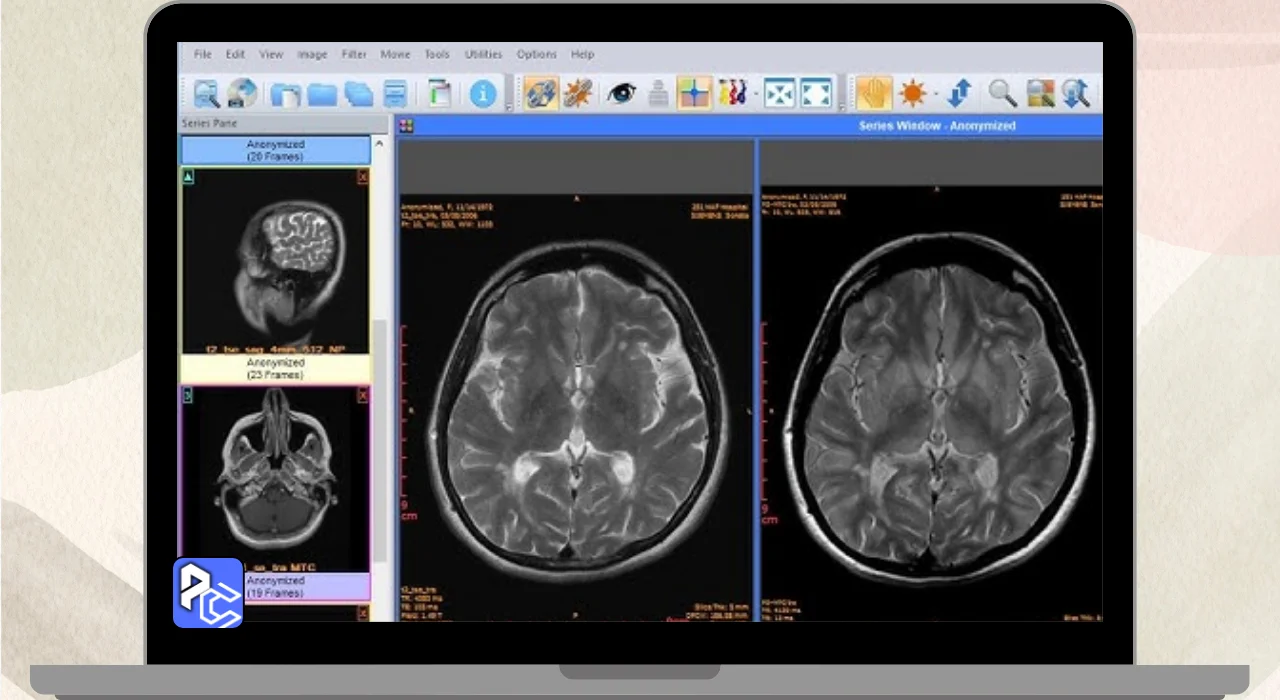Screen dimensions: 1280x700
Task: Click series pane scroll-up arrow
Action: point(379,145)
